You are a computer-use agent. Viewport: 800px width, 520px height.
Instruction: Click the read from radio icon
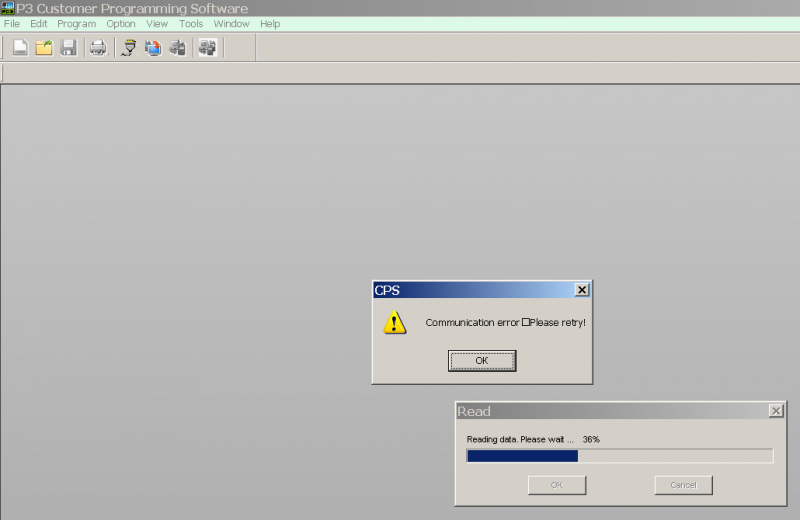point(153,47)
